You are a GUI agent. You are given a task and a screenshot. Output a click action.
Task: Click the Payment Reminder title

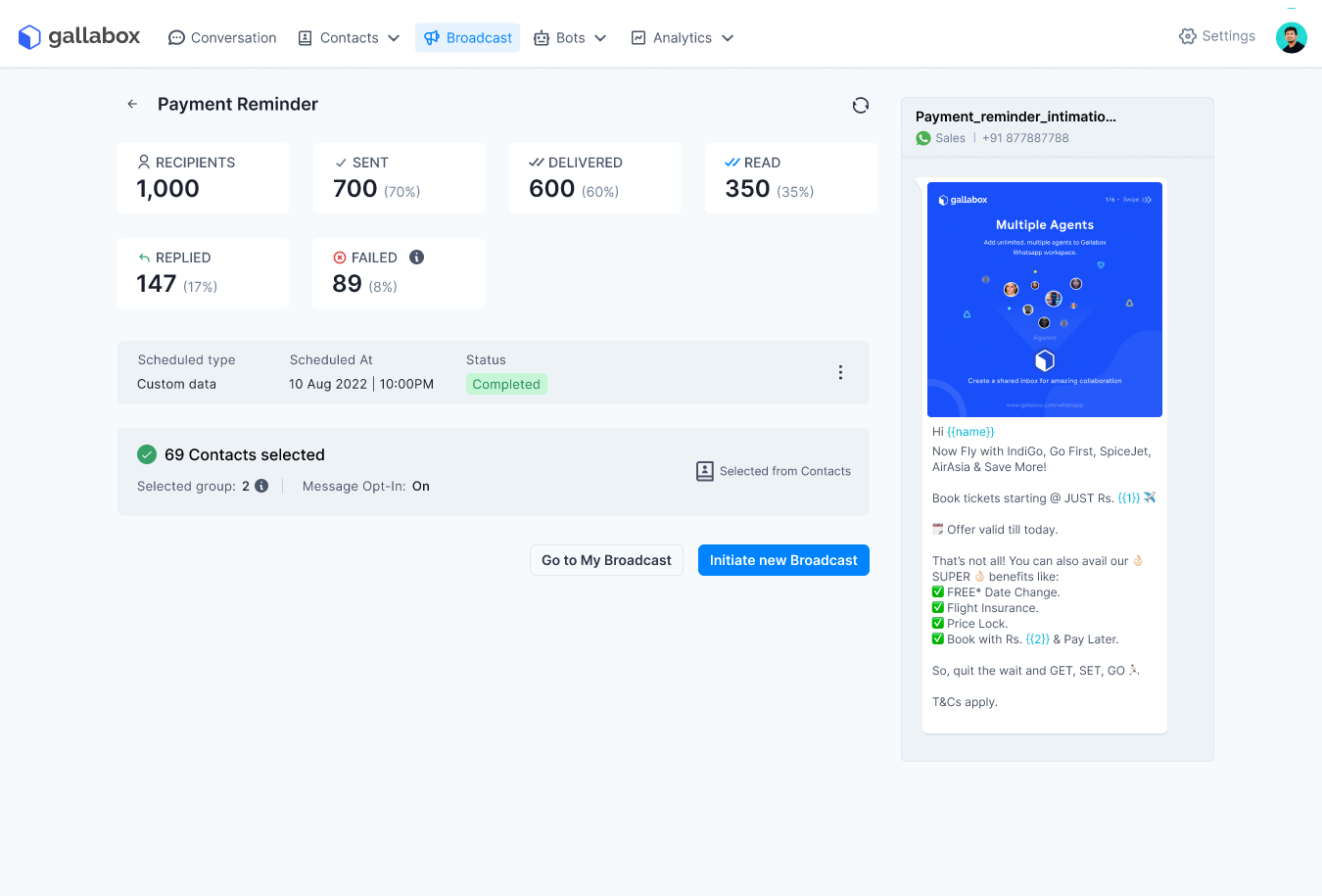pyautogui.click(x=238, y=104)
